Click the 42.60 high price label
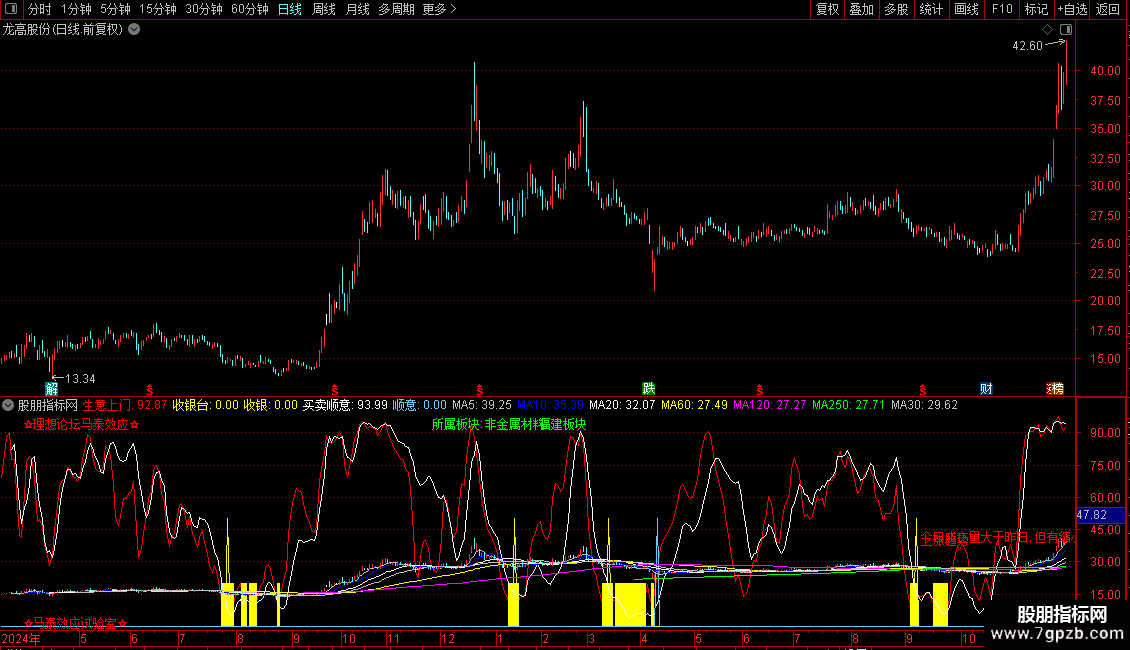1130x650 pixels. click(x=1027, y=45)
